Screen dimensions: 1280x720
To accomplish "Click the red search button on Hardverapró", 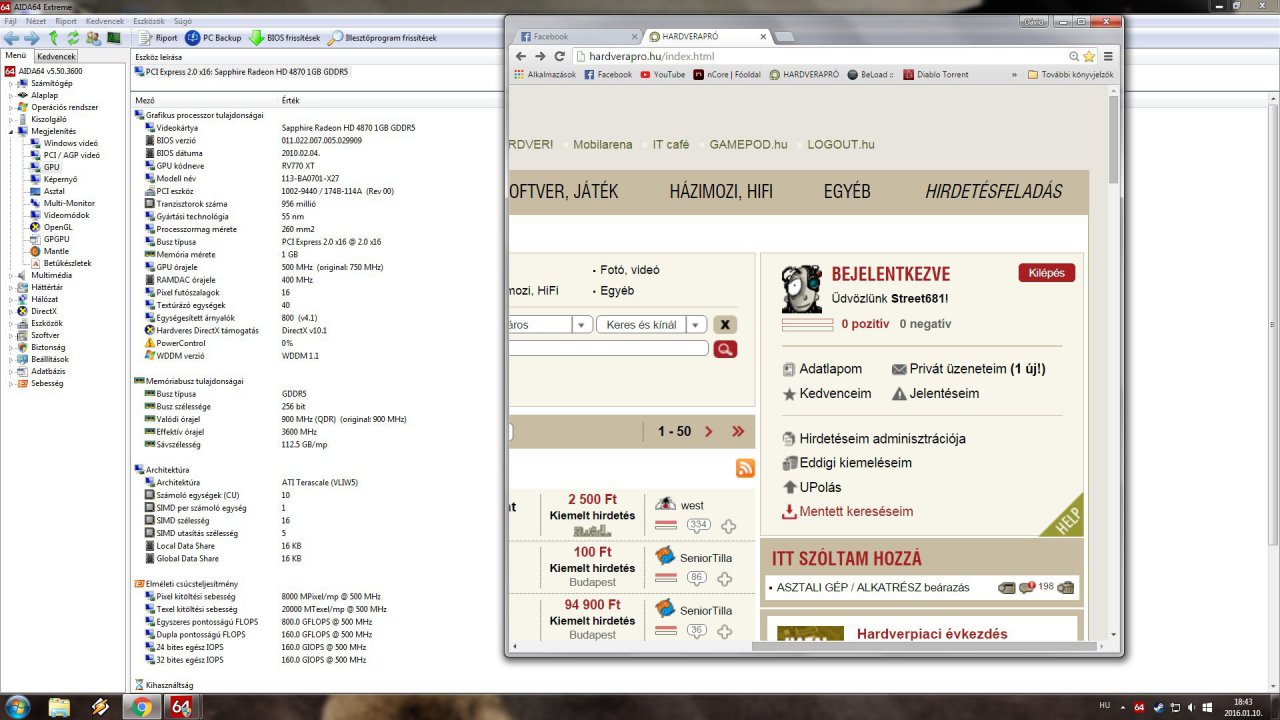I will click(x=725, y=349).
